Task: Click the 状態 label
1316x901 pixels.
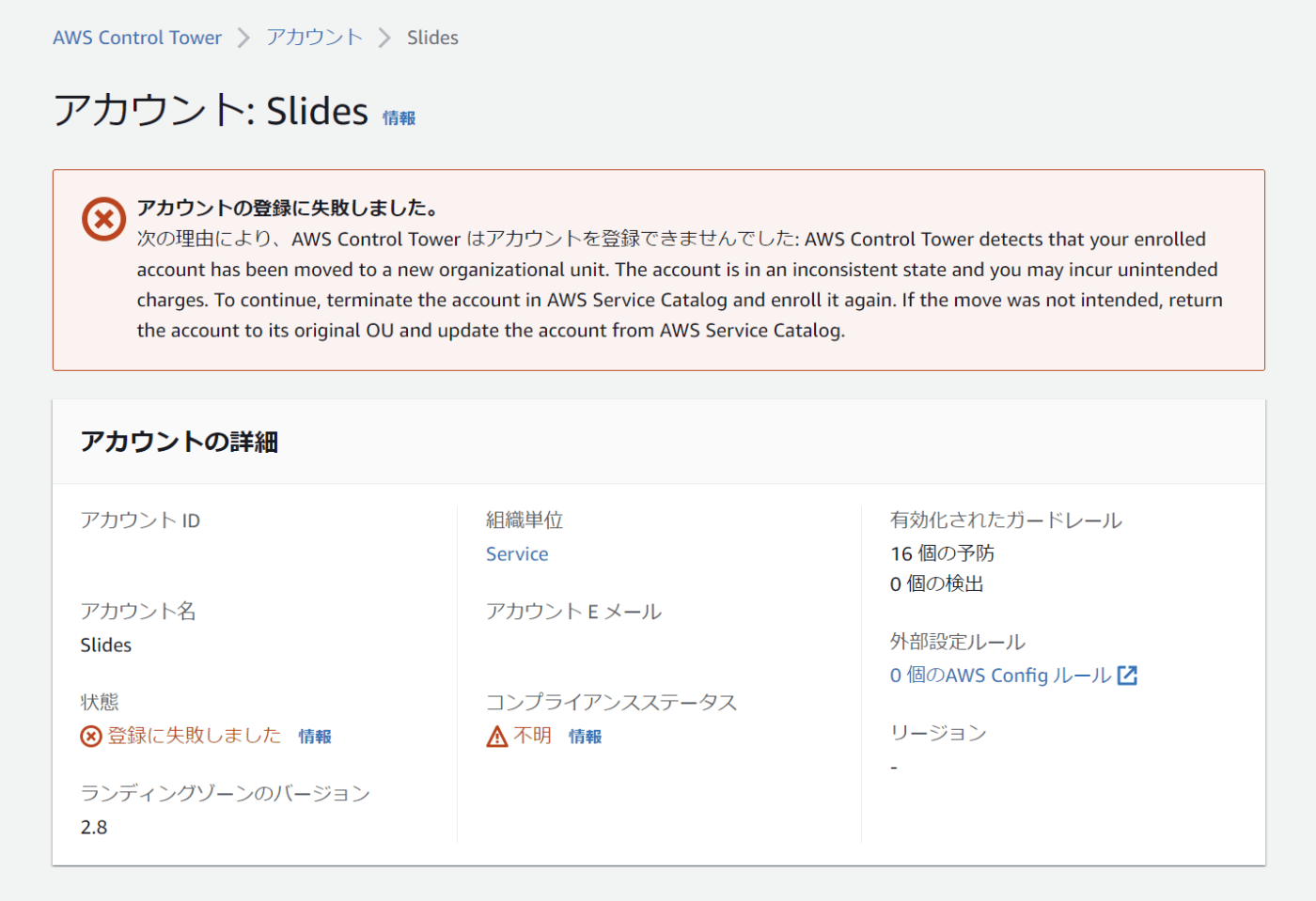Action: (x=100, y=703)
